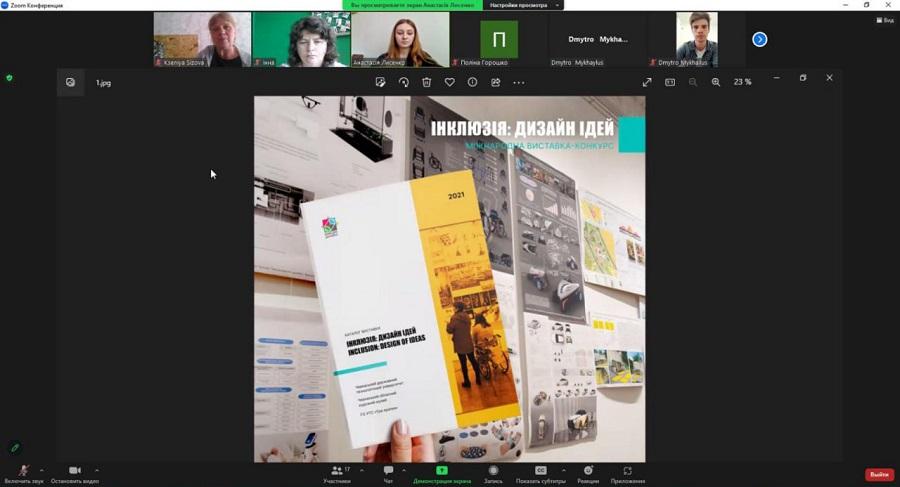Favorite the photo with the heart icon
Screen dimensions: 900x487
click(x=449, y=83)
